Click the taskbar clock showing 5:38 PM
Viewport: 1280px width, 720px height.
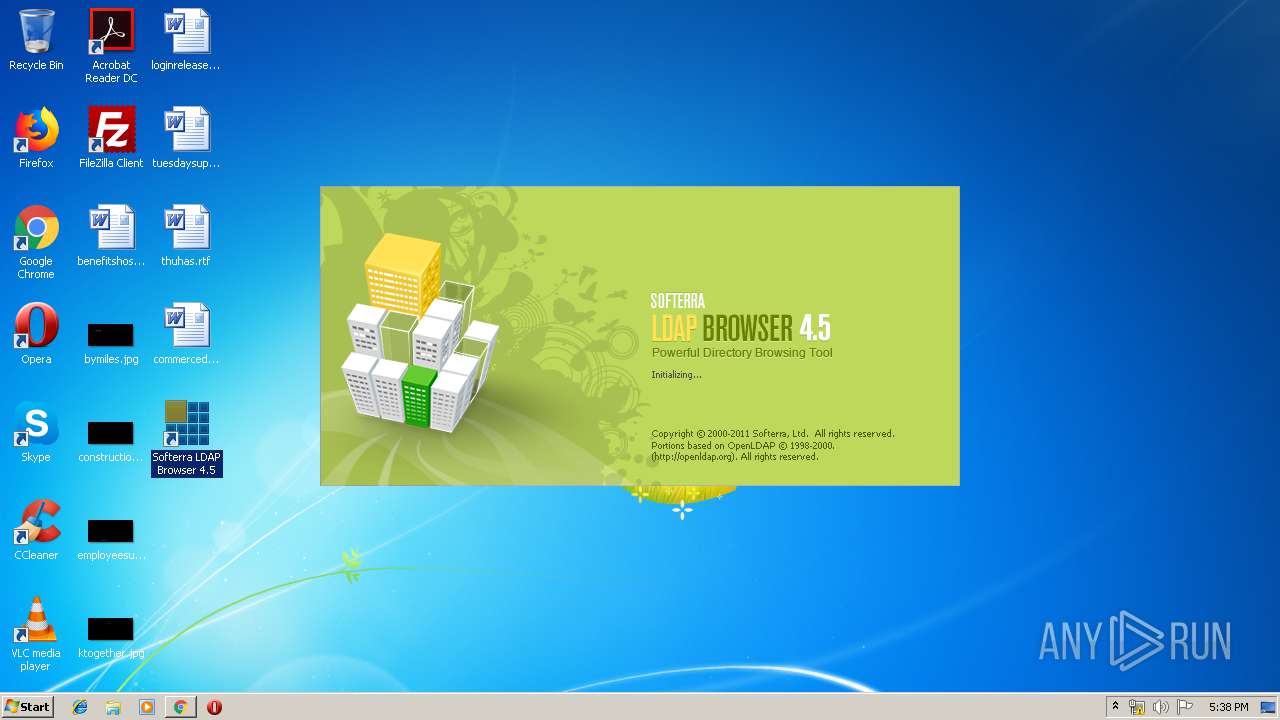tap(1228, 707)
